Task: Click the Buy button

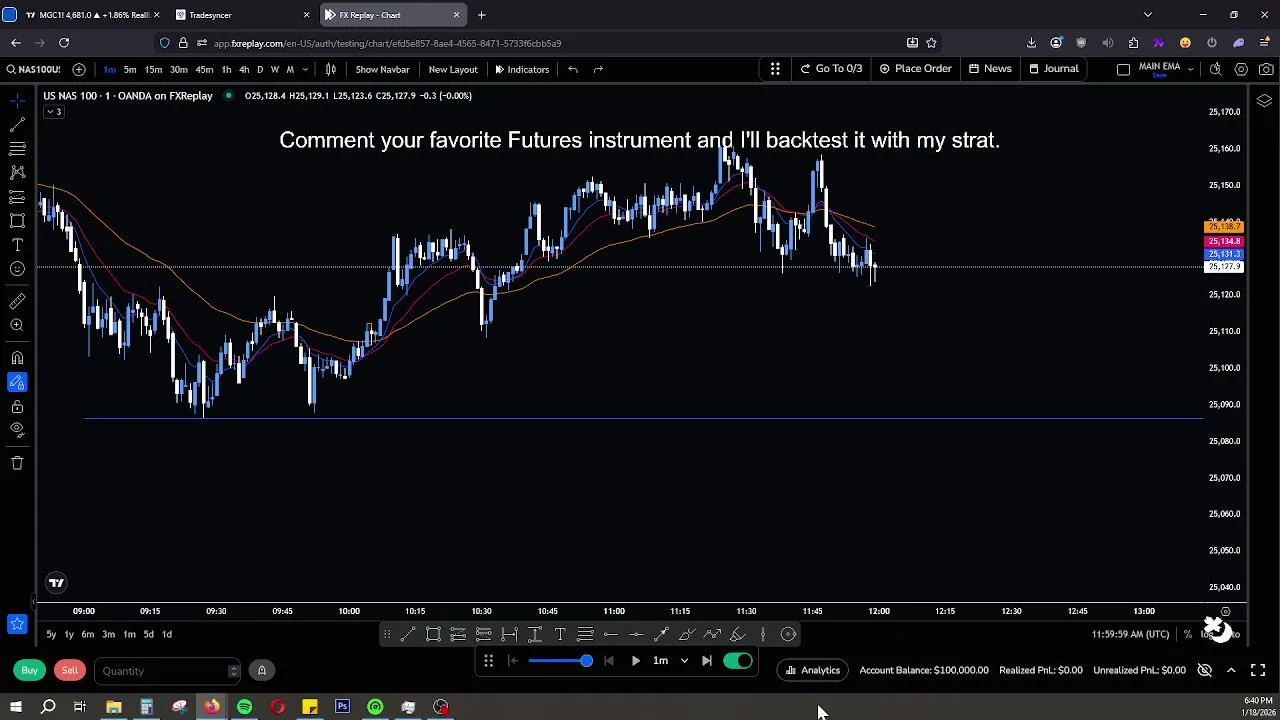Action: [x=30, y=670]
